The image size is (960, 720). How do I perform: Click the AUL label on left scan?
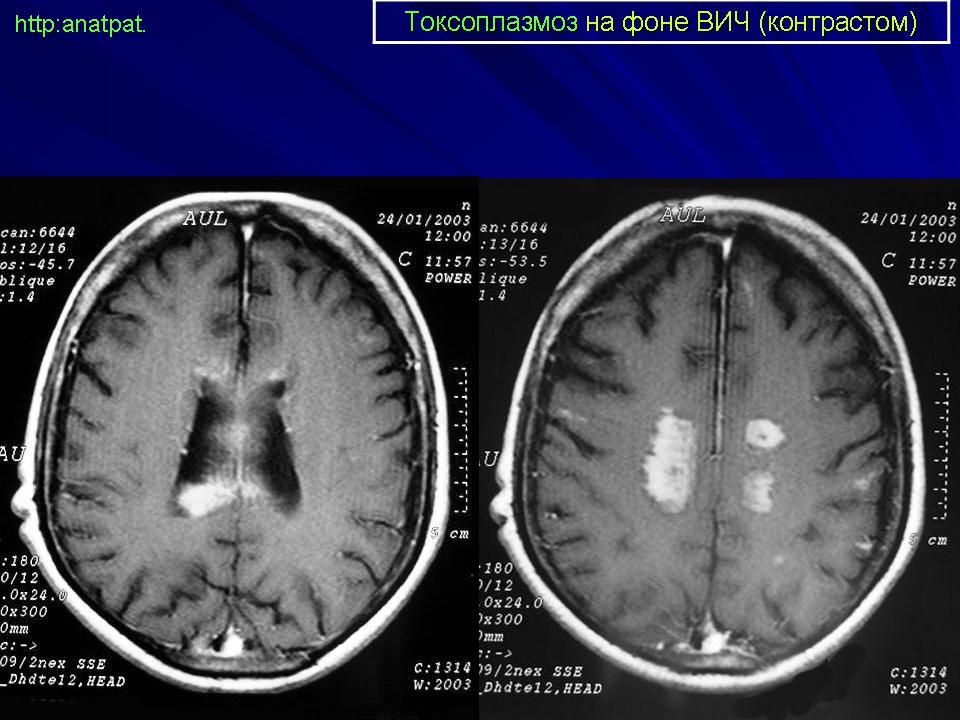tap(205, 218)
